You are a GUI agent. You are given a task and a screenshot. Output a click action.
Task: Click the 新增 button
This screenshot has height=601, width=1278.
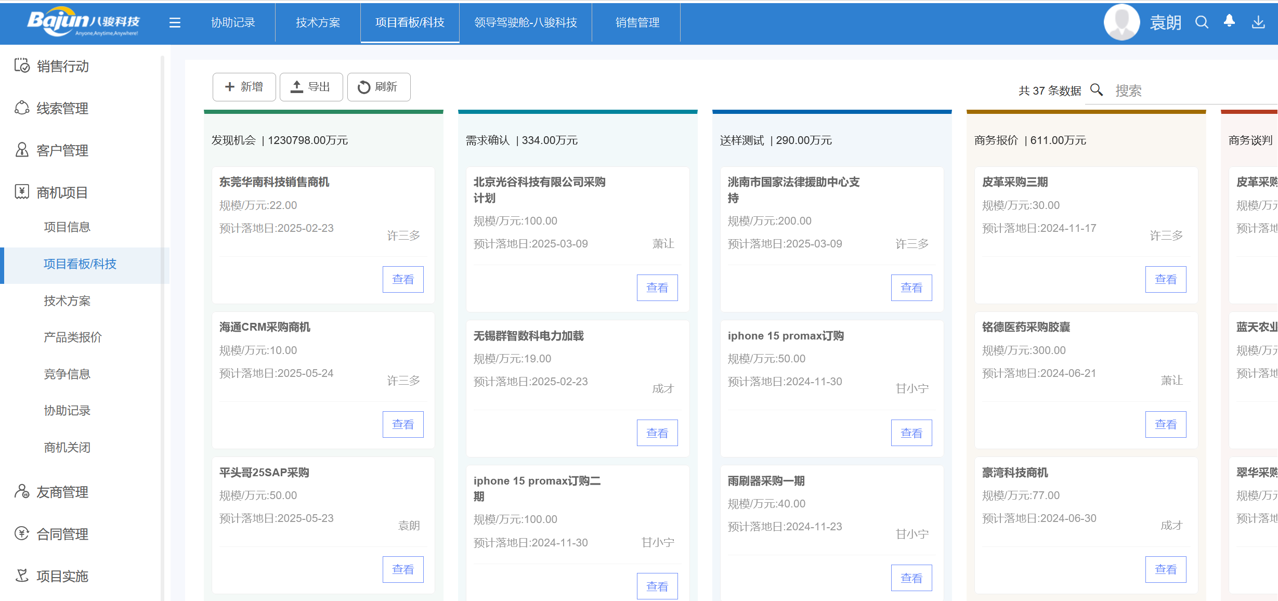[x=244, y=87]
